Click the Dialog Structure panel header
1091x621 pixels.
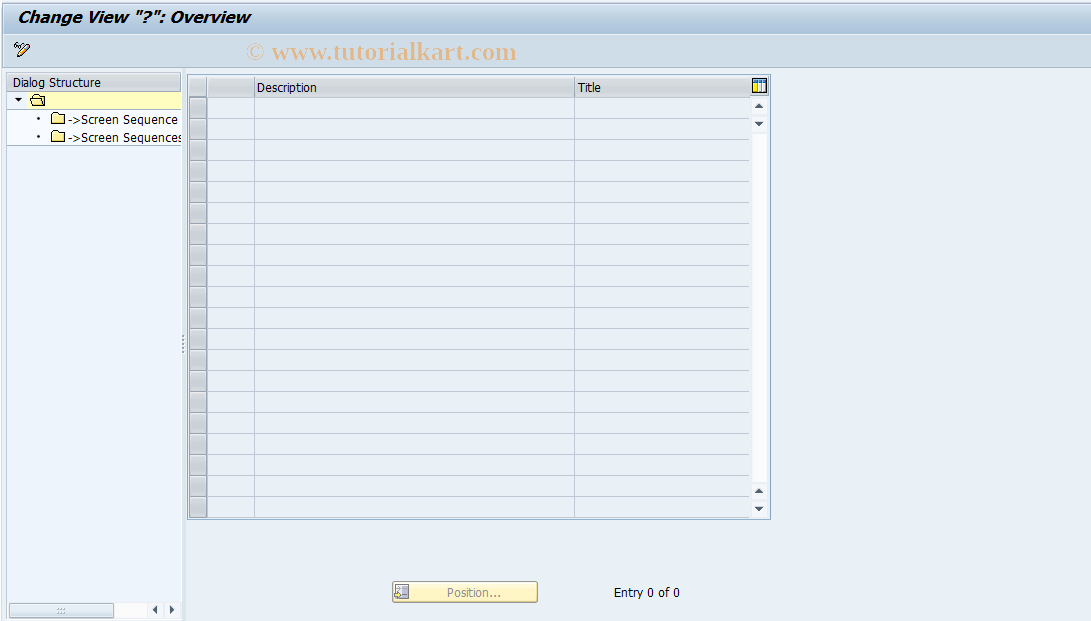[x=94, y=82]
